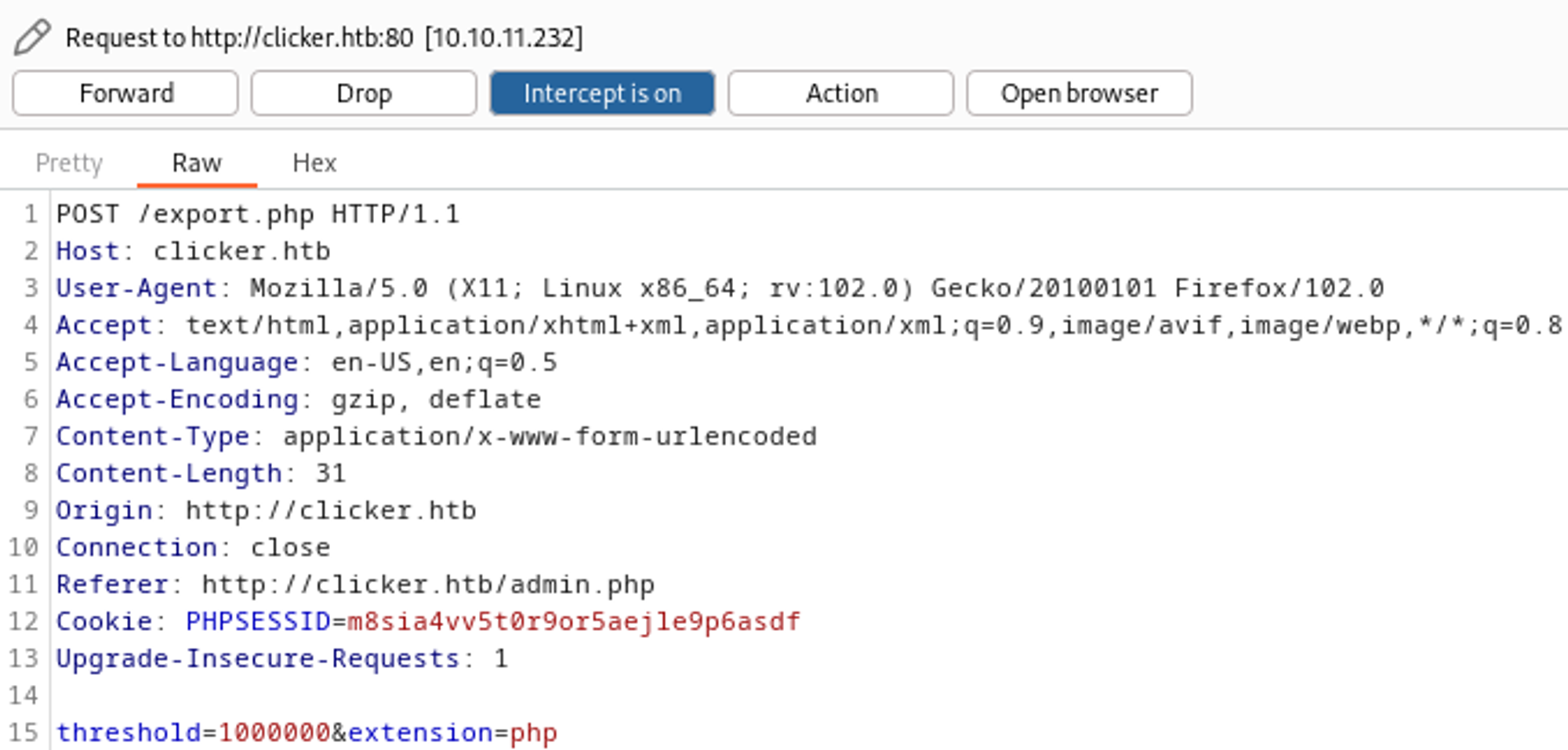Click the Content-Length value 31
Screen dimensions: 1568x750
(330, 473)
